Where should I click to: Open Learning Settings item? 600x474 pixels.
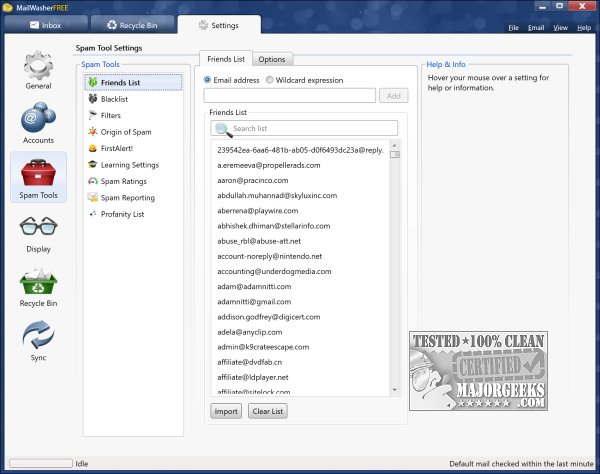(x=133, y=165)
